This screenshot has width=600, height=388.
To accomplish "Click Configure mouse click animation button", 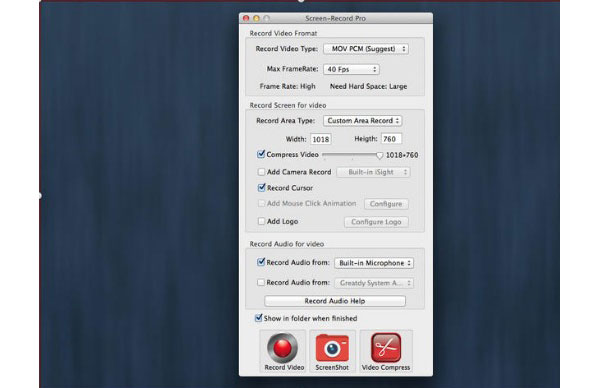I will point(386,204).
